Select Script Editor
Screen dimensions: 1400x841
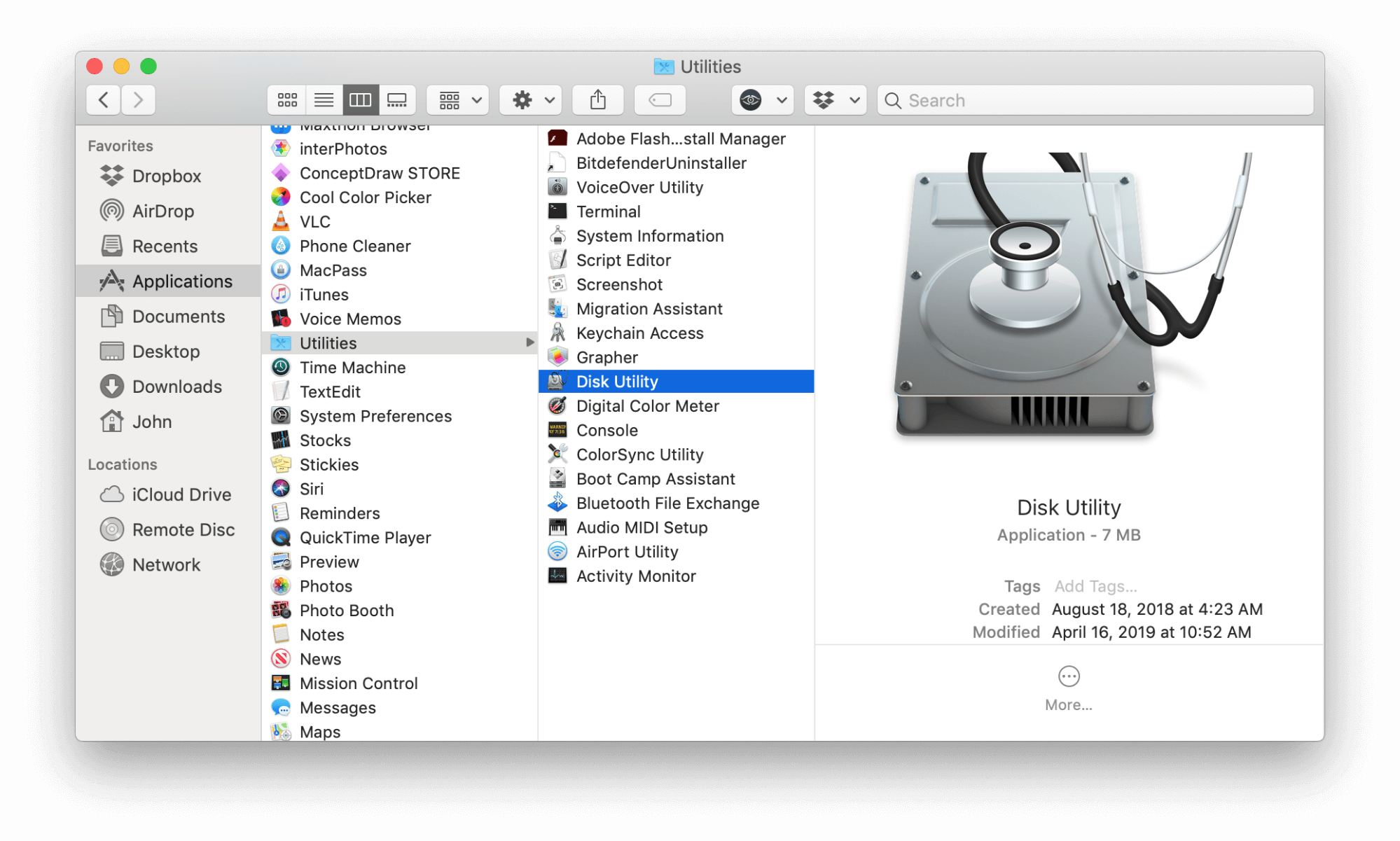(676, 260)
